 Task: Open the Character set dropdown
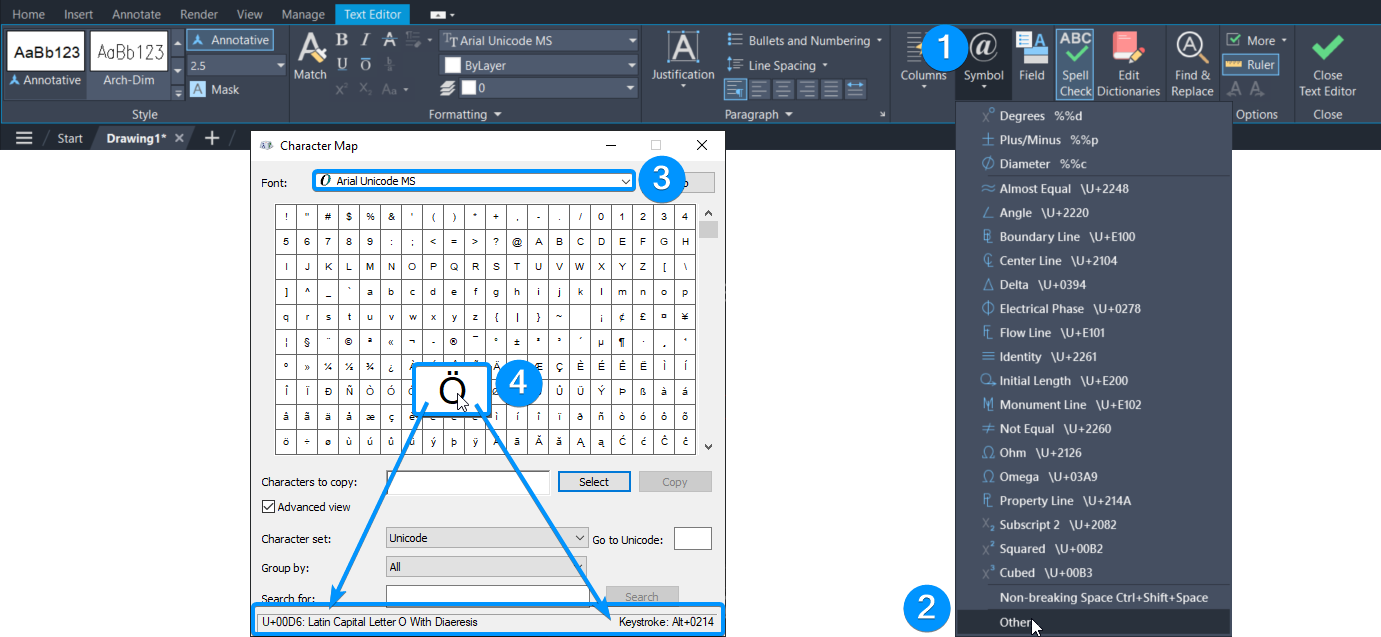pos(486,538)
